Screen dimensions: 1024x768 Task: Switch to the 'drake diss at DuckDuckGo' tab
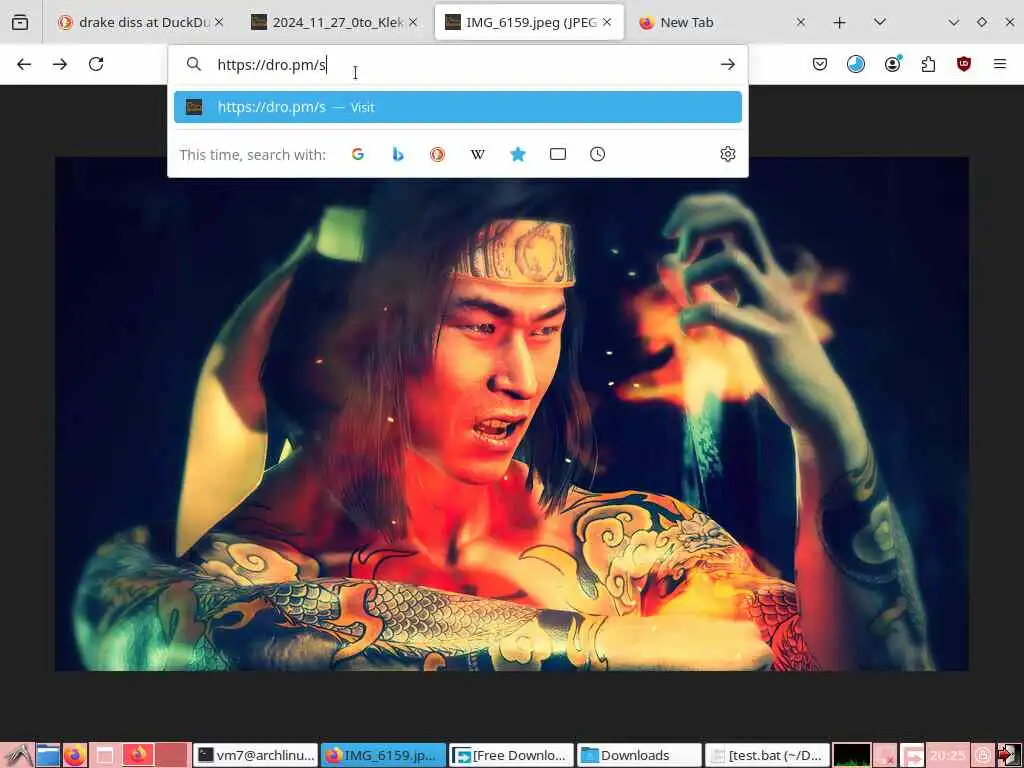[x=139, y=22]
